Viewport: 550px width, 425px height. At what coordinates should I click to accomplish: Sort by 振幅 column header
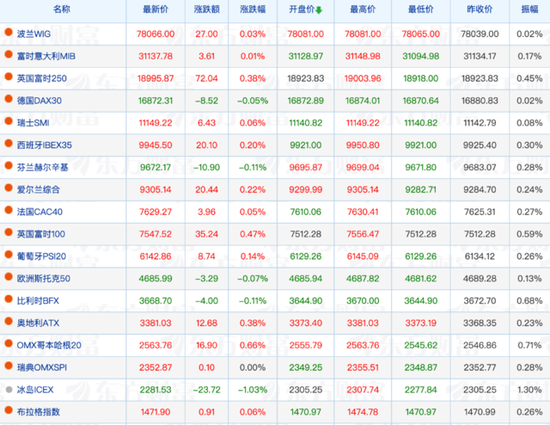point(530,9)
